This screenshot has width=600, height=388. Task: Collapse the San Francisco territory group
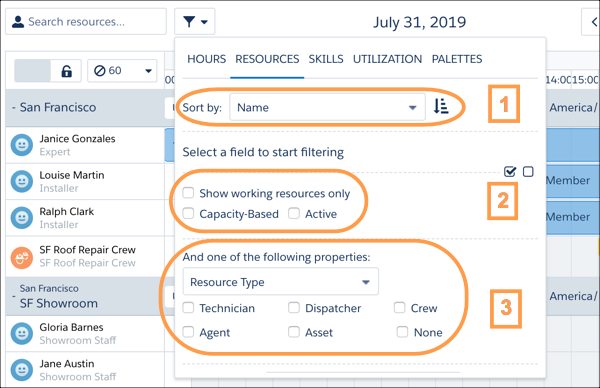point(14,108)
